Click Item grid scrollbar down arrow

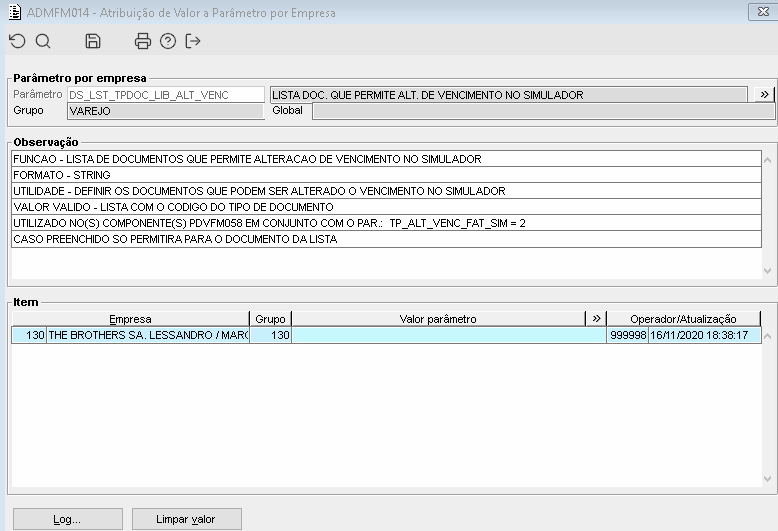[767, 479]
